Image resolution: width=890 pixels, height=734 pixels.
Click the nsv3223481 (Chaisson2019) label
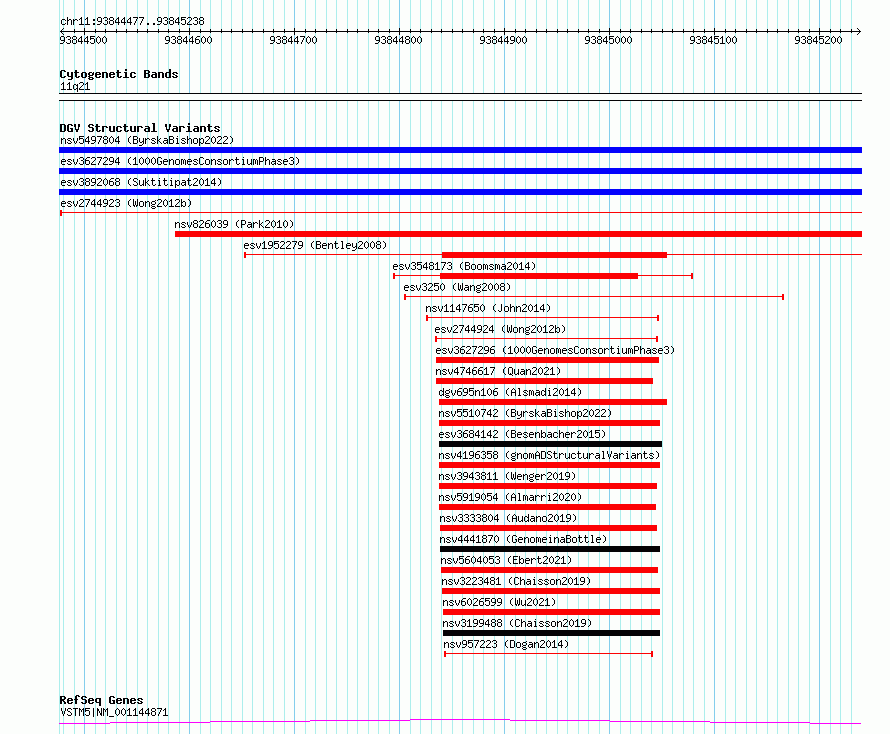(516, 581)
